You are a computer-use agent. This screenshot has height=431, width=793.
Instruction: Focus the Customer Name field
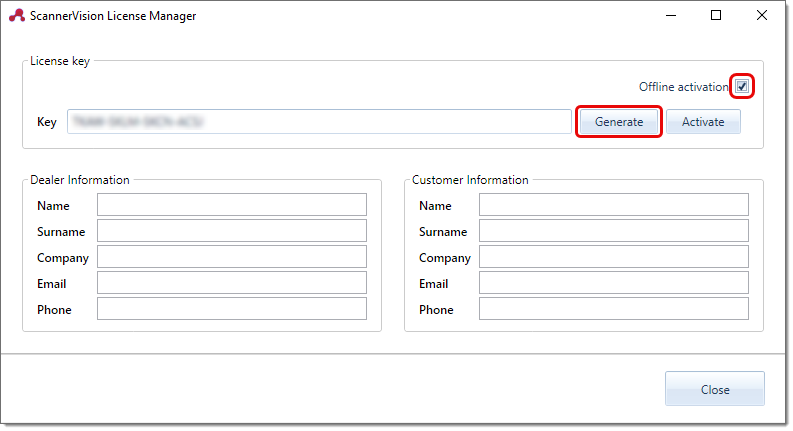pos(613,205)
